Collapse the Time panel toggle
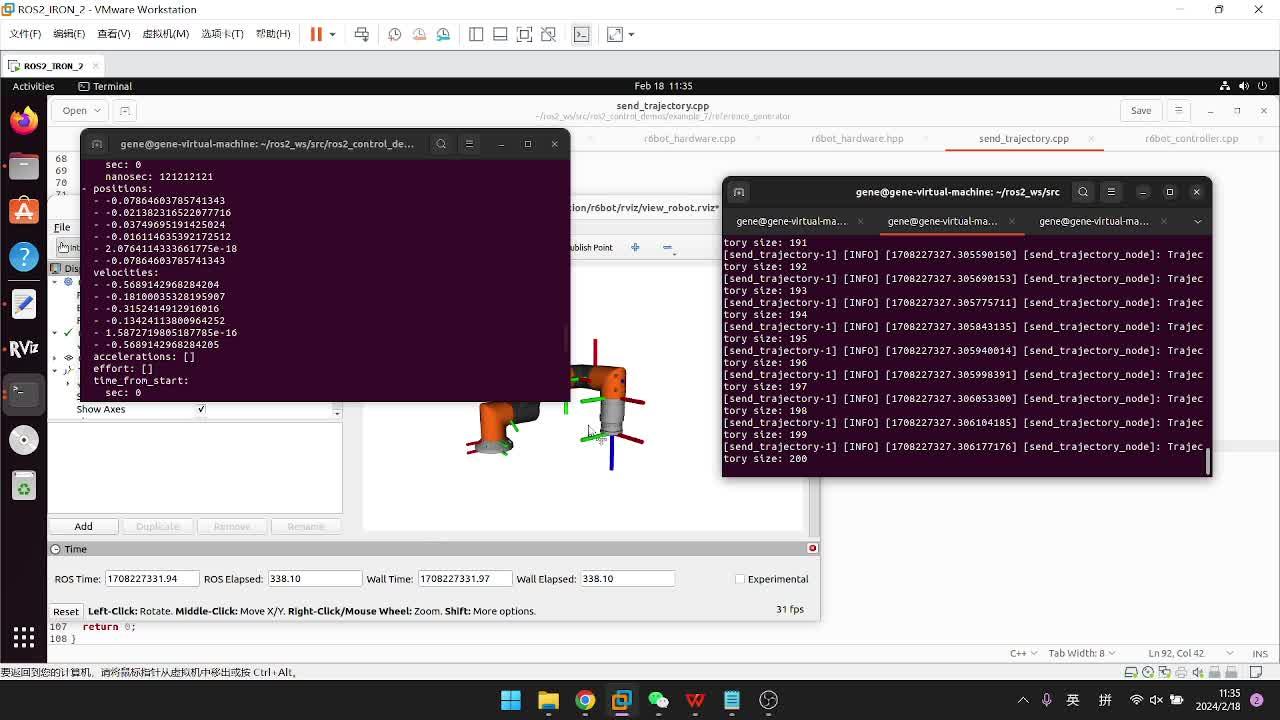Screen dimensions: 1280x720 click(57, 549)
